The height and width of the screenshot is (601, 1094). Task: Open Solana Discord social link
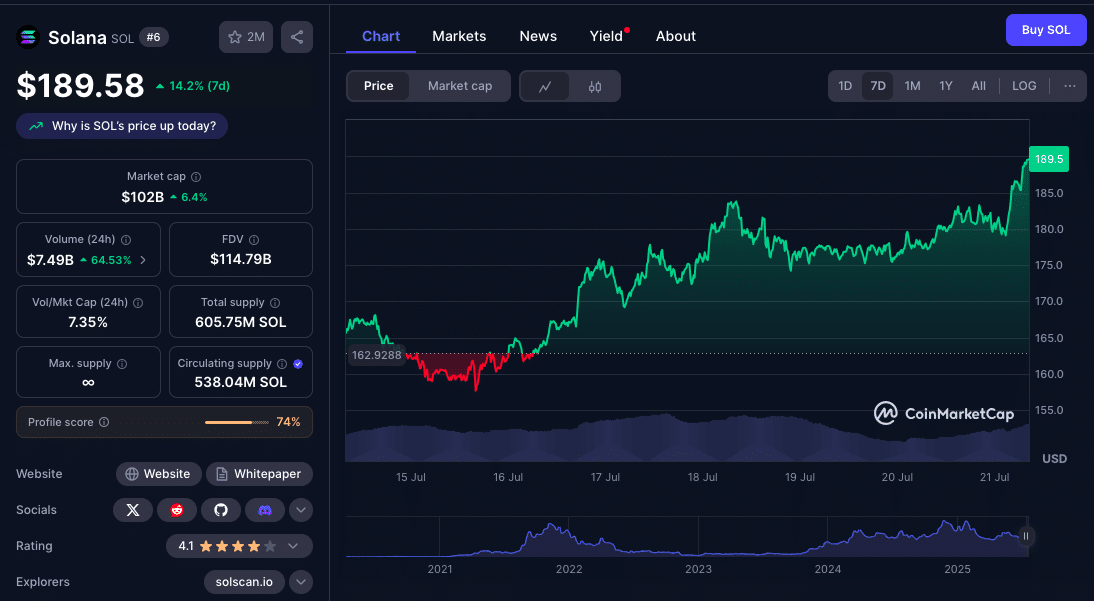pos(264,510)
